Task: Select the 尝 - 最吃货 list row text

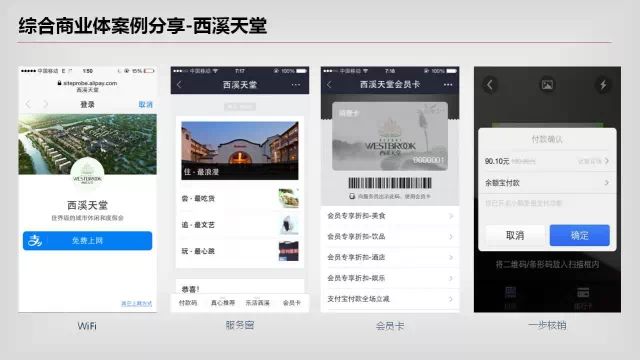Action: (x=198, y=198)
